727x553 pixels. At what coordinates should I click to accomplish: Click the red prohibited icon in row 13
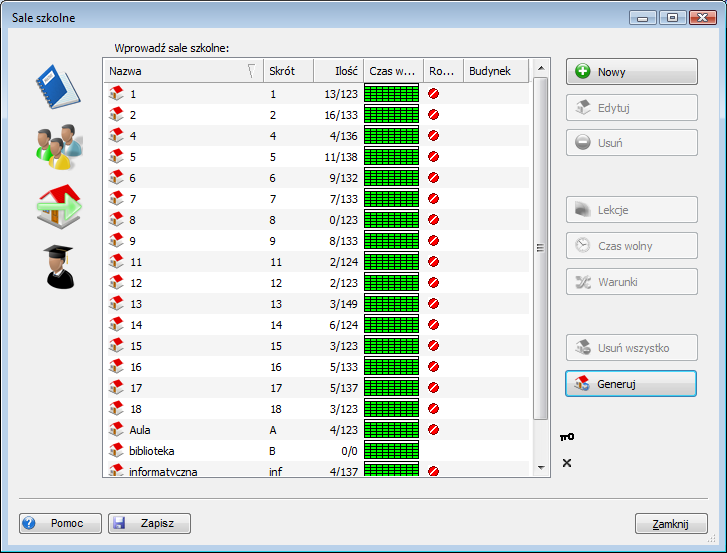[x=434, y=304]
